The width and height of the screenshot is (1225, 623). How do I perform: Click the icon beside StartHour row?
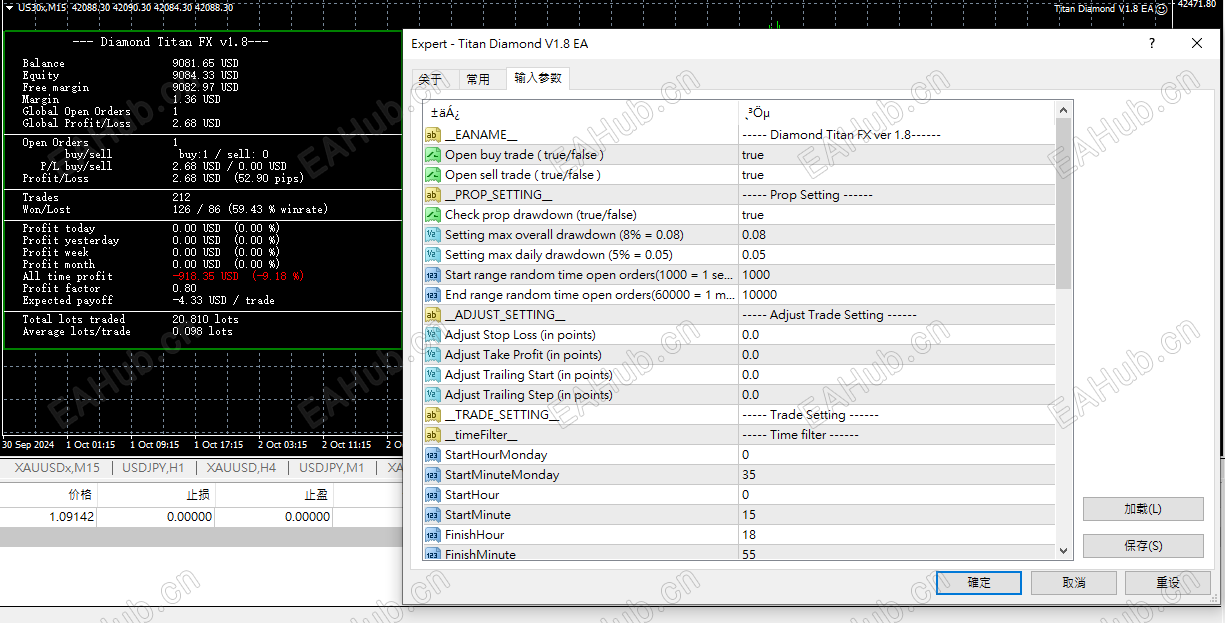pos(432,495)
